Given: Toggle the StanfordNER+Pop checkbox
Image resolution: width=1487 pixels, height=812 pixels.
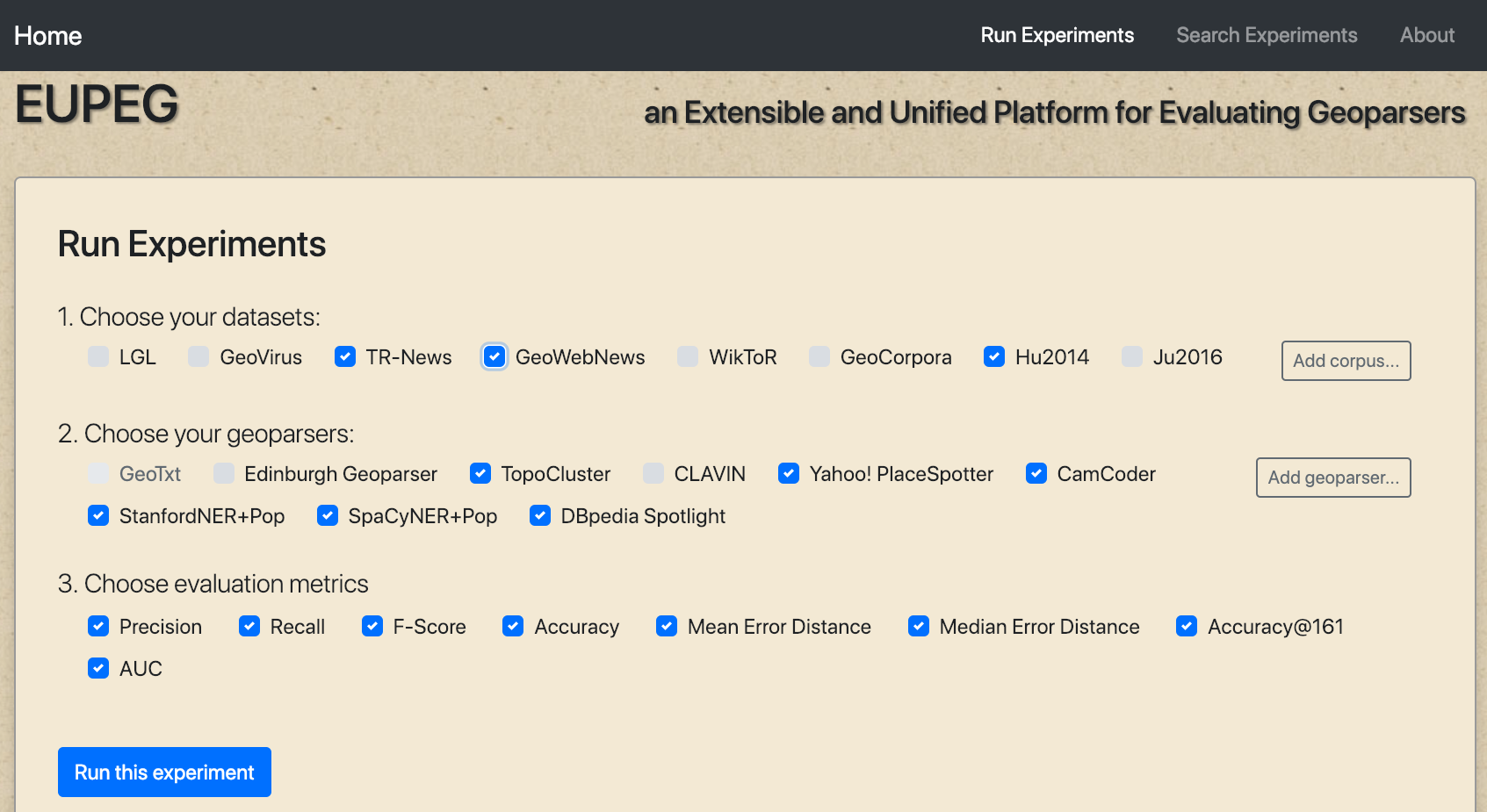Looking at the screenshot, I should (98, 516).
